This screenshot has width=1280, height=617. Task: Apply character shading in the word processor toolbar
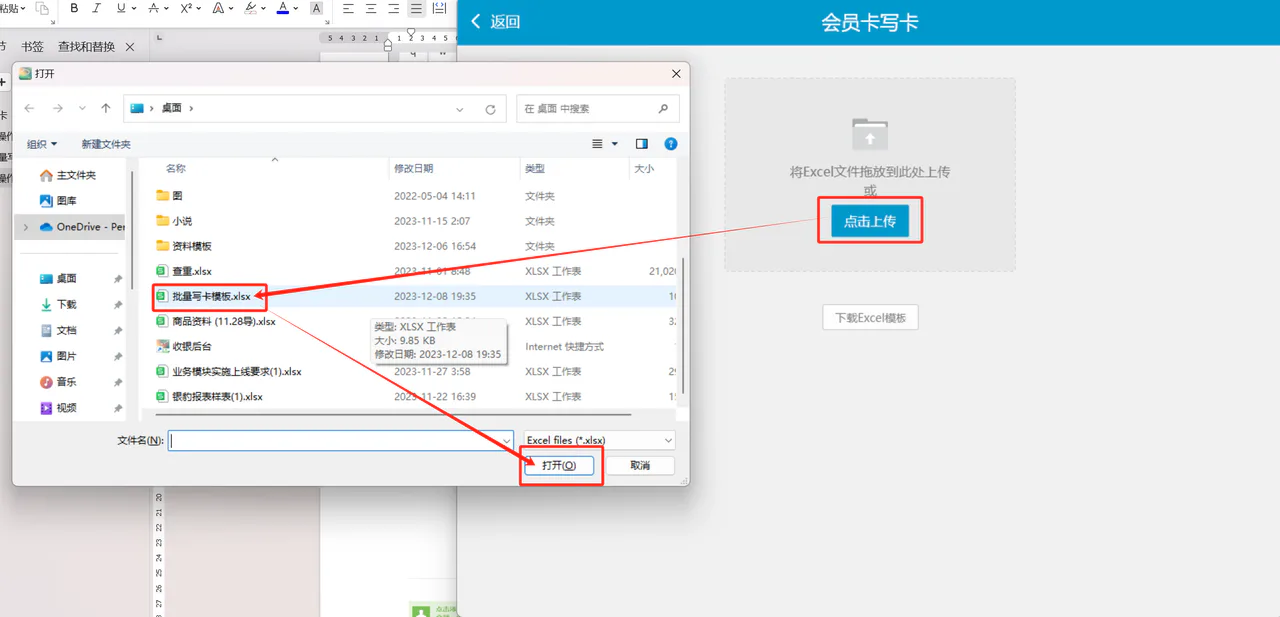click(x=317, y=8)
